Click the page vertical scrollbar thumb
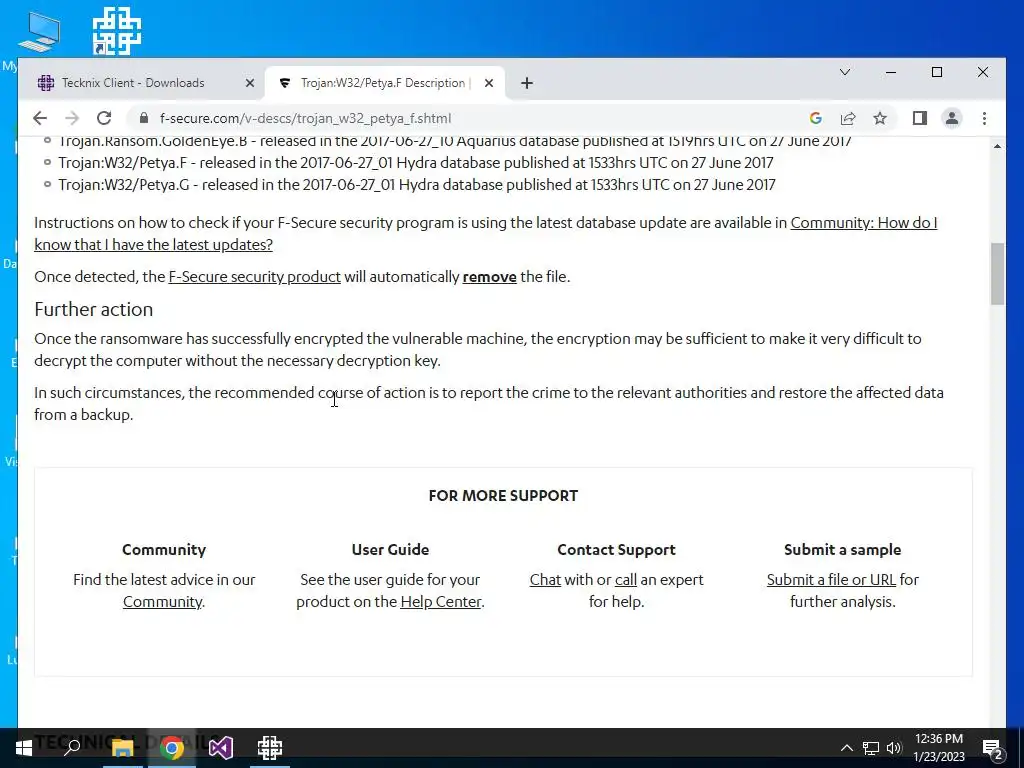The width and height of the screenshot is (1024, 768). pyautogui.click(x=997, y=274)
